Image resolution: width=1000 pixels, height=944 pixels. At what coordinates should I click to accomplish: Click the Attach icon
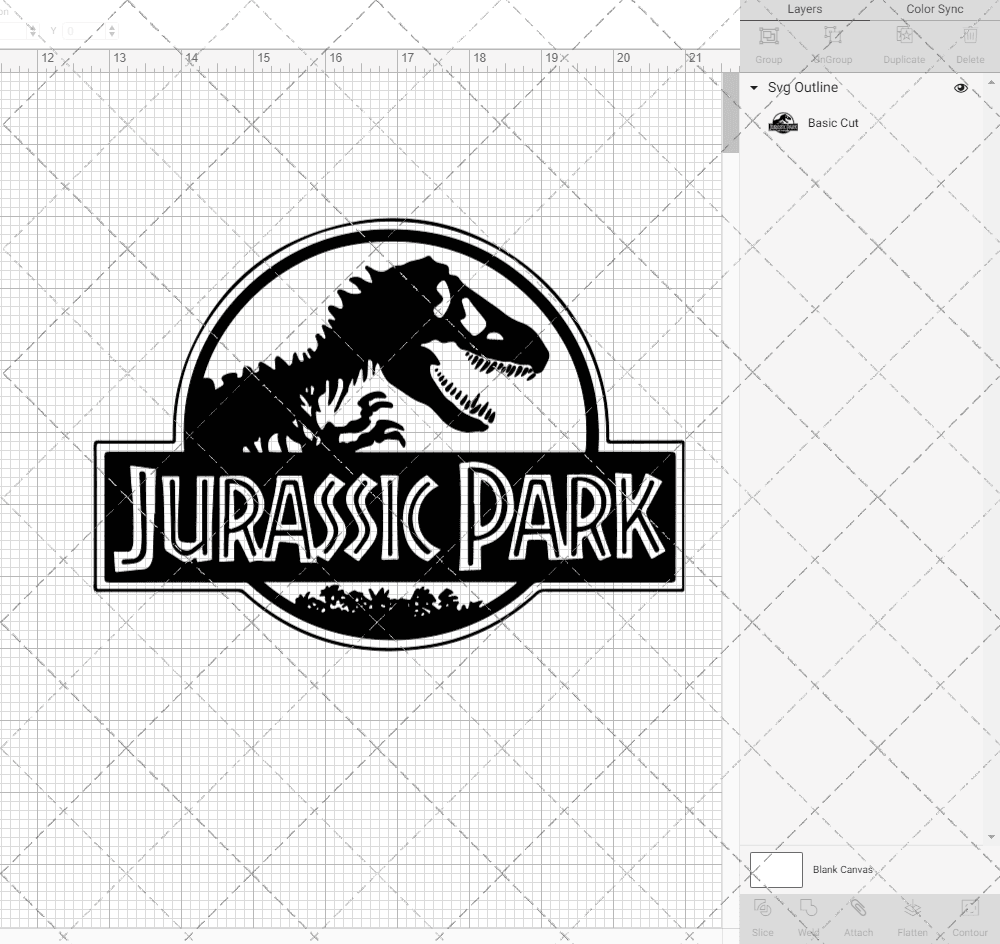click(858, 917)
